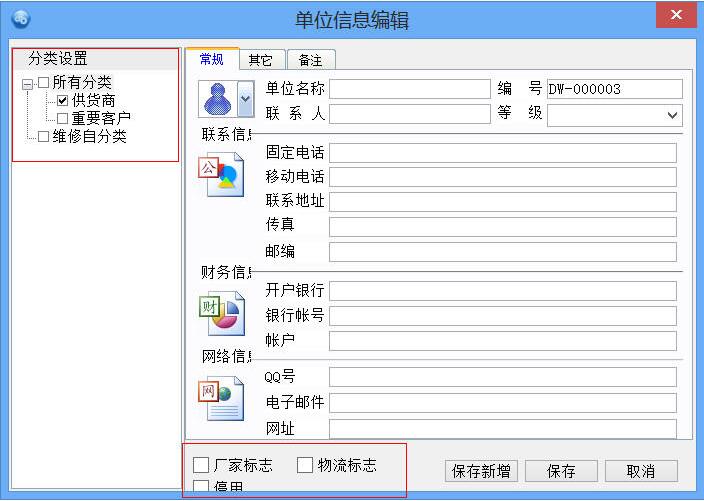
Task: Focus the 移动电话 input field
Action: pos(503,177)
